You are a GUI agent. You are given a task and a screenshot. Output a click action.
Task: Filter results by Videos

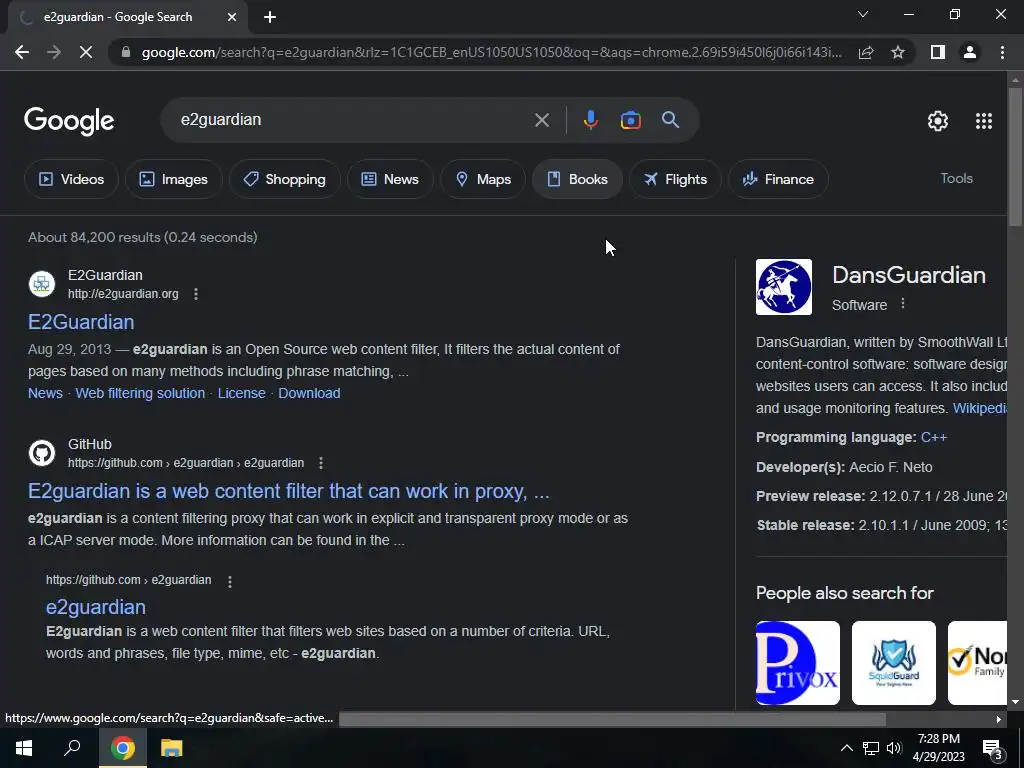(71, 179)
